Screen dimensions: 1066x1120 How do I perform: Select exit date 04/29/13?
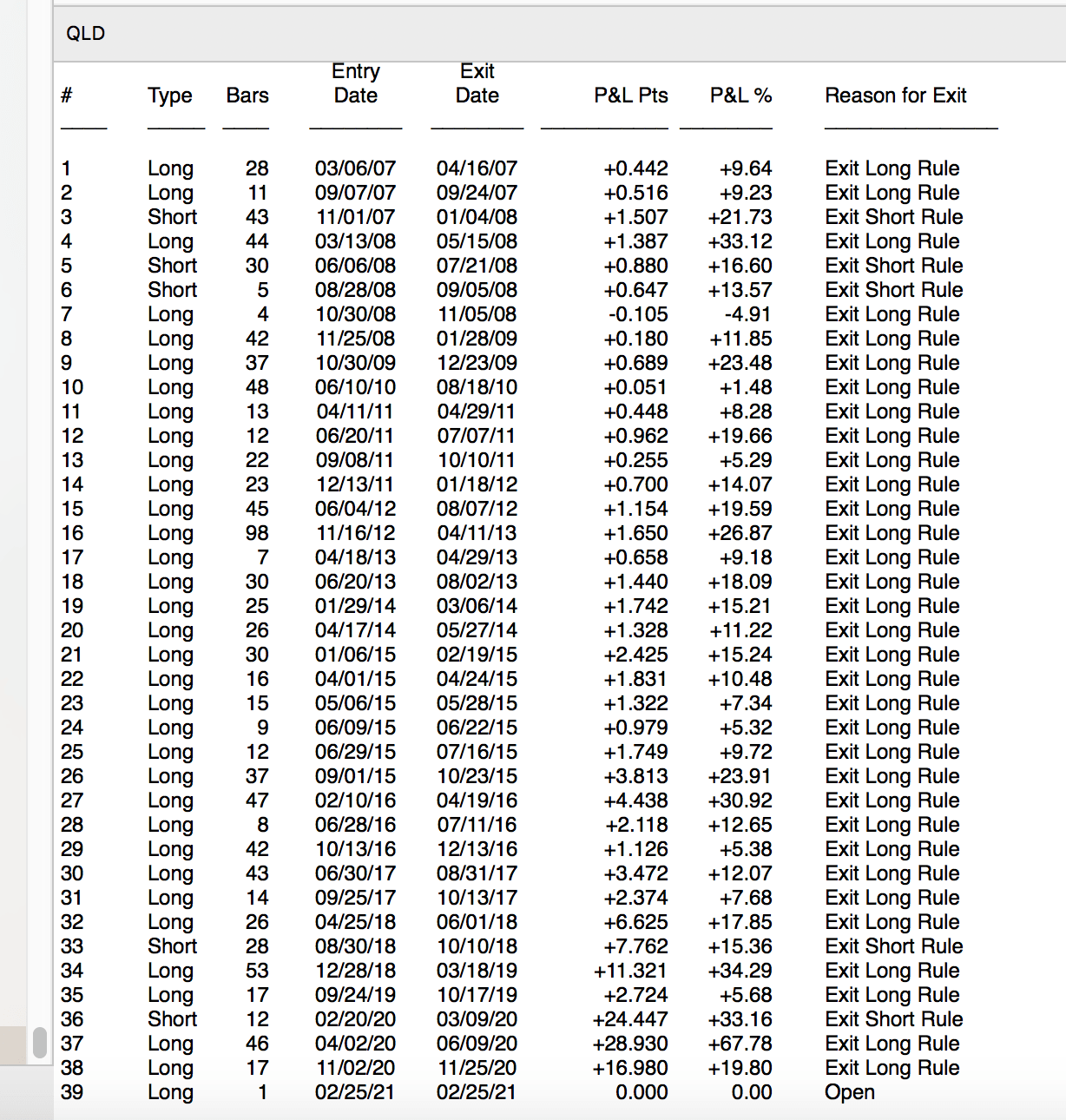click(477, 557)
